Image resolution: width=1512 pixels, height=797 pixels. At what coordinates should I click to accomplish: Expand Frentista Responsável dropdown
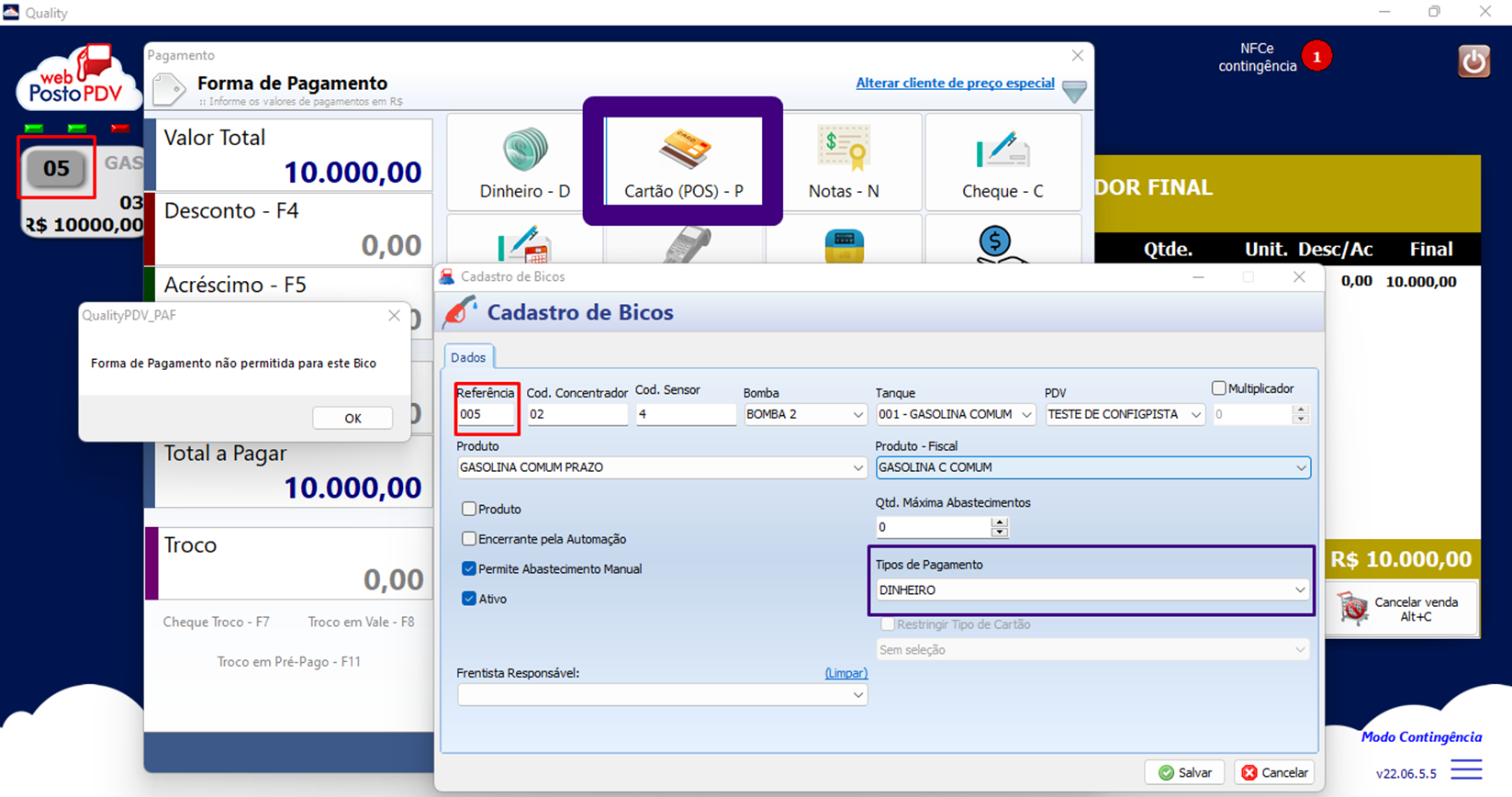[661, 695]
